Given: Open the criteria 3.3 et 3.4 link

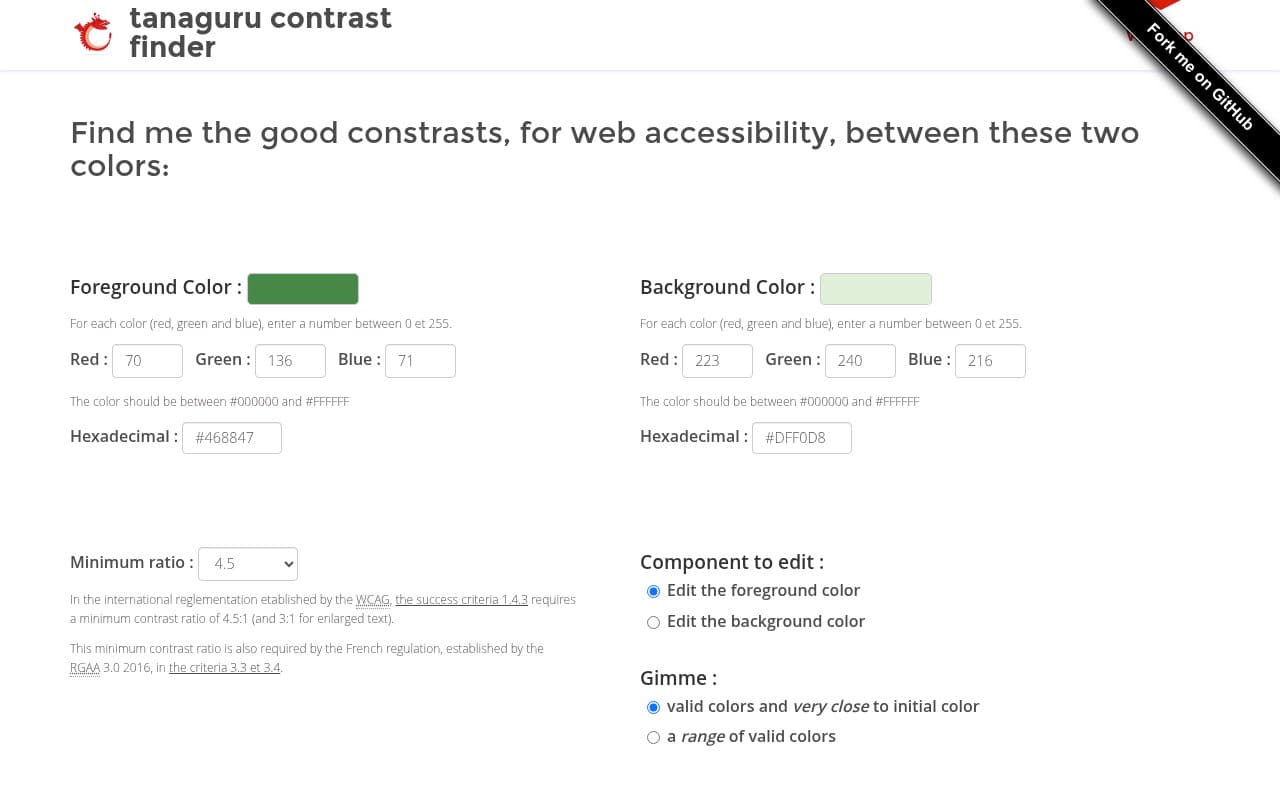Looking at the screenshot, I should click(224, 667).
